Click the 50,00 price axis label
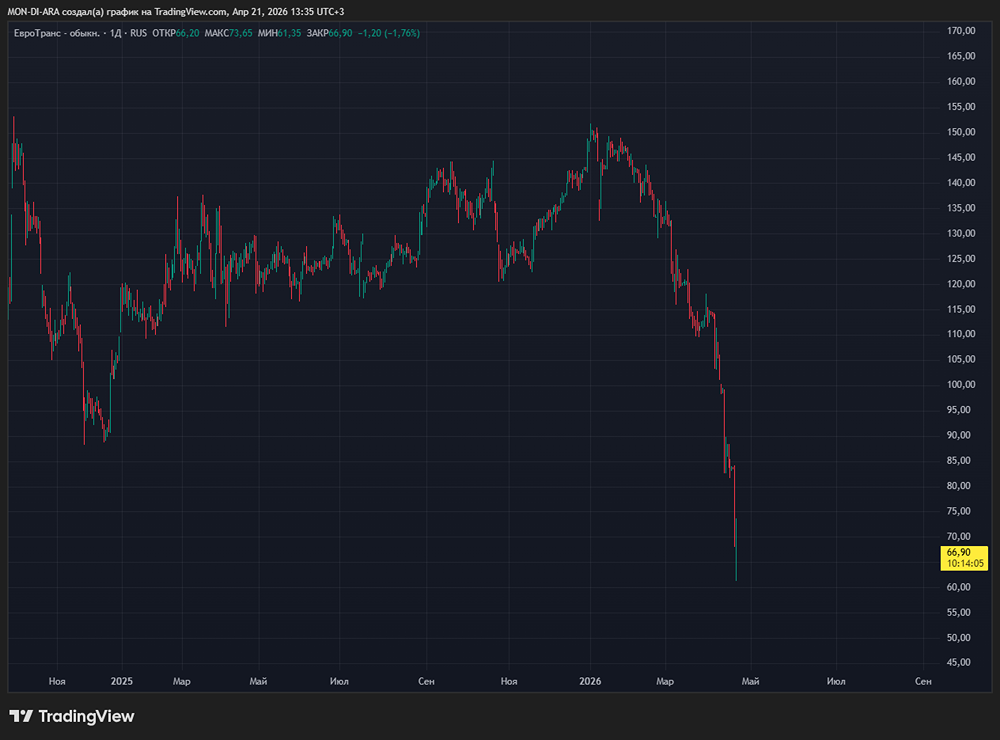The image size is (1000, 740). (x=959, y=638)
